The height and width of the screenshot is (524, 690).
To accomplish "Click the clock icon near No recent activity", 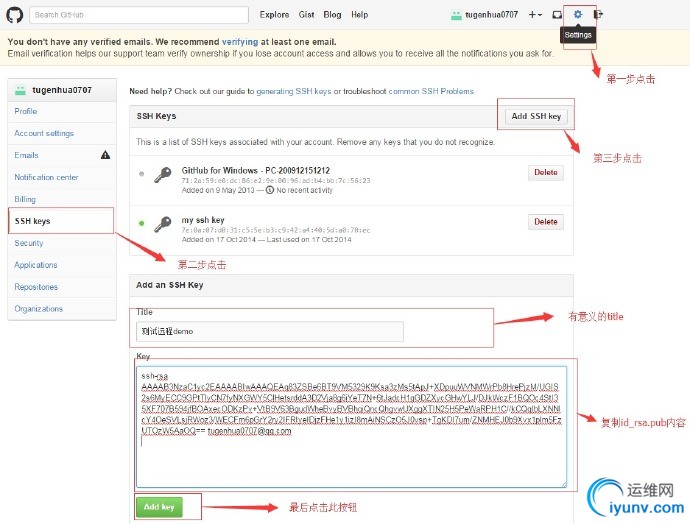I will (270, 190).
